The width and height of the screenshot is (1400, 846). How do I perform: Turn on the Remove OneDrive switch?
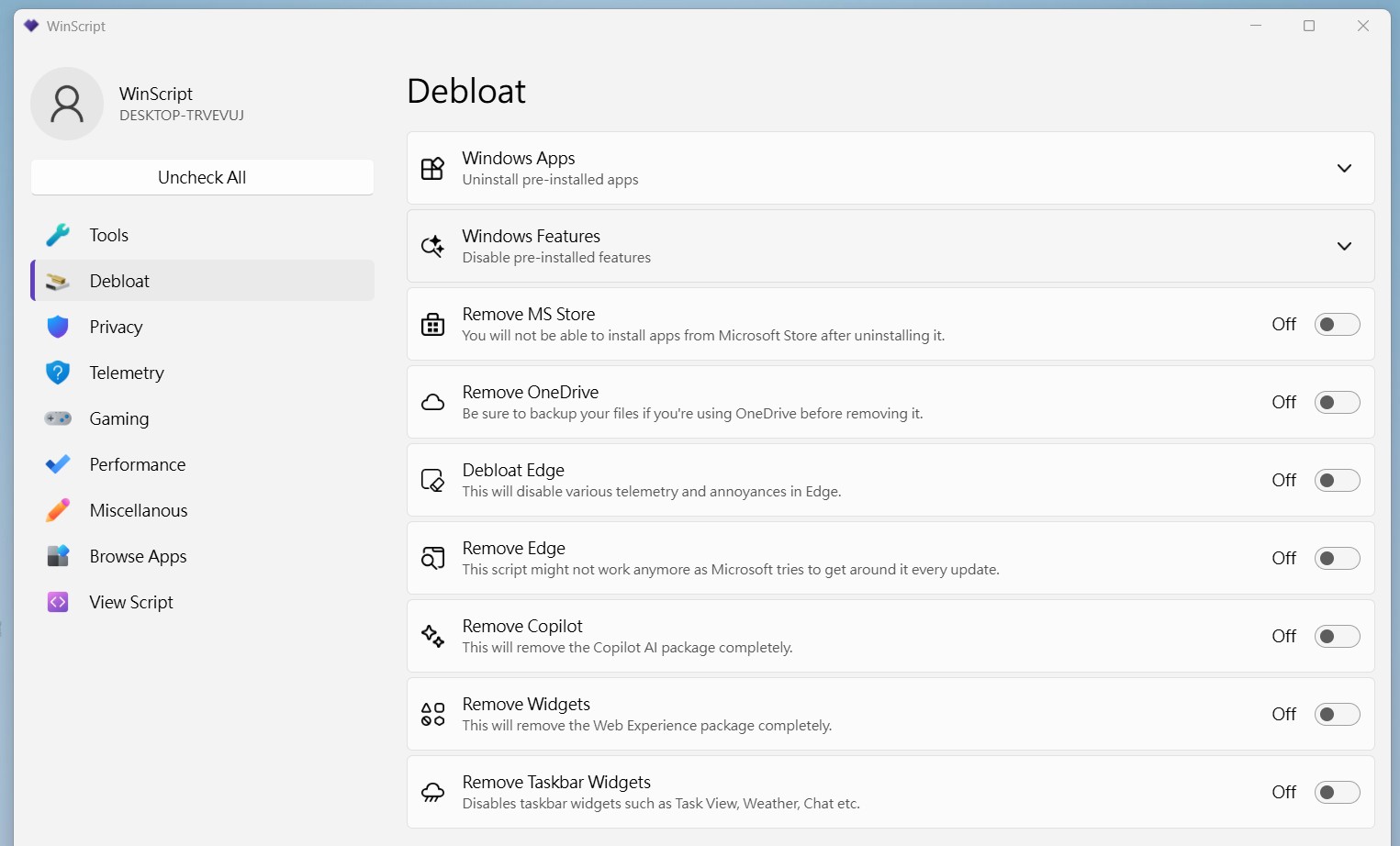click(1337, 402)
